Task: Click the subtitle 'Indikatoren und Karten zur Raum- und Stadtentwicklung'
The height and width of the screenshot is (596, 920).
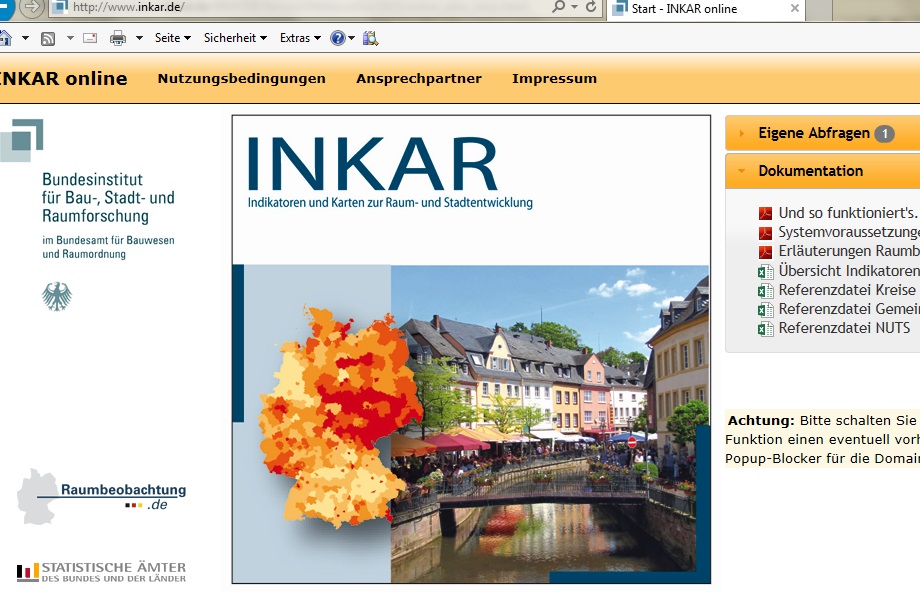Action: coord(390,203)
